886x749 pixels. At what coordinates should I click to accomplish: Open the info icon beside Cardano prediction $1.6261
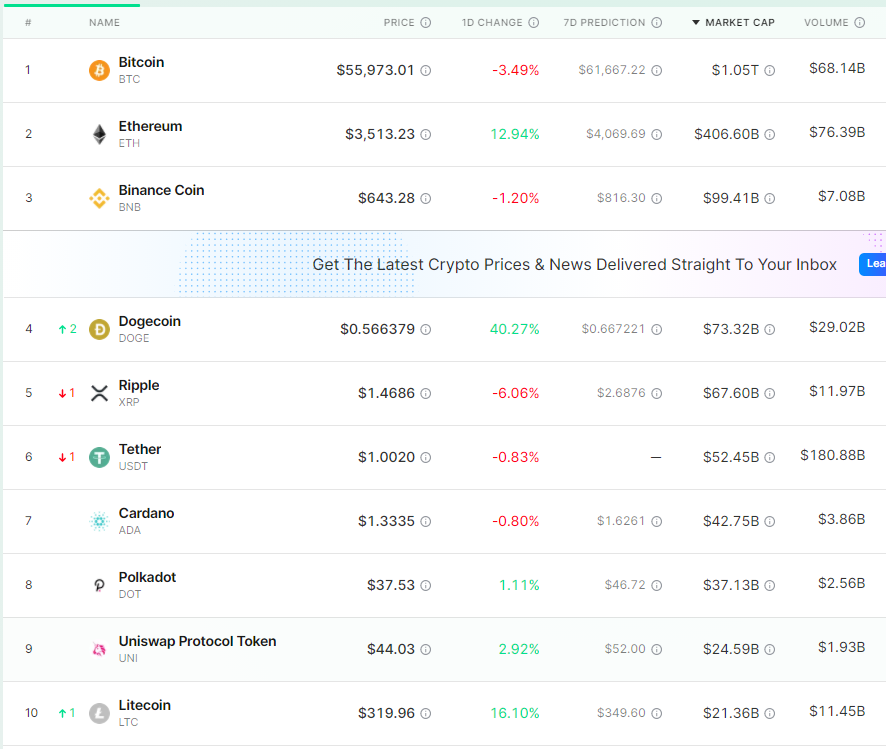click(657, 521)
